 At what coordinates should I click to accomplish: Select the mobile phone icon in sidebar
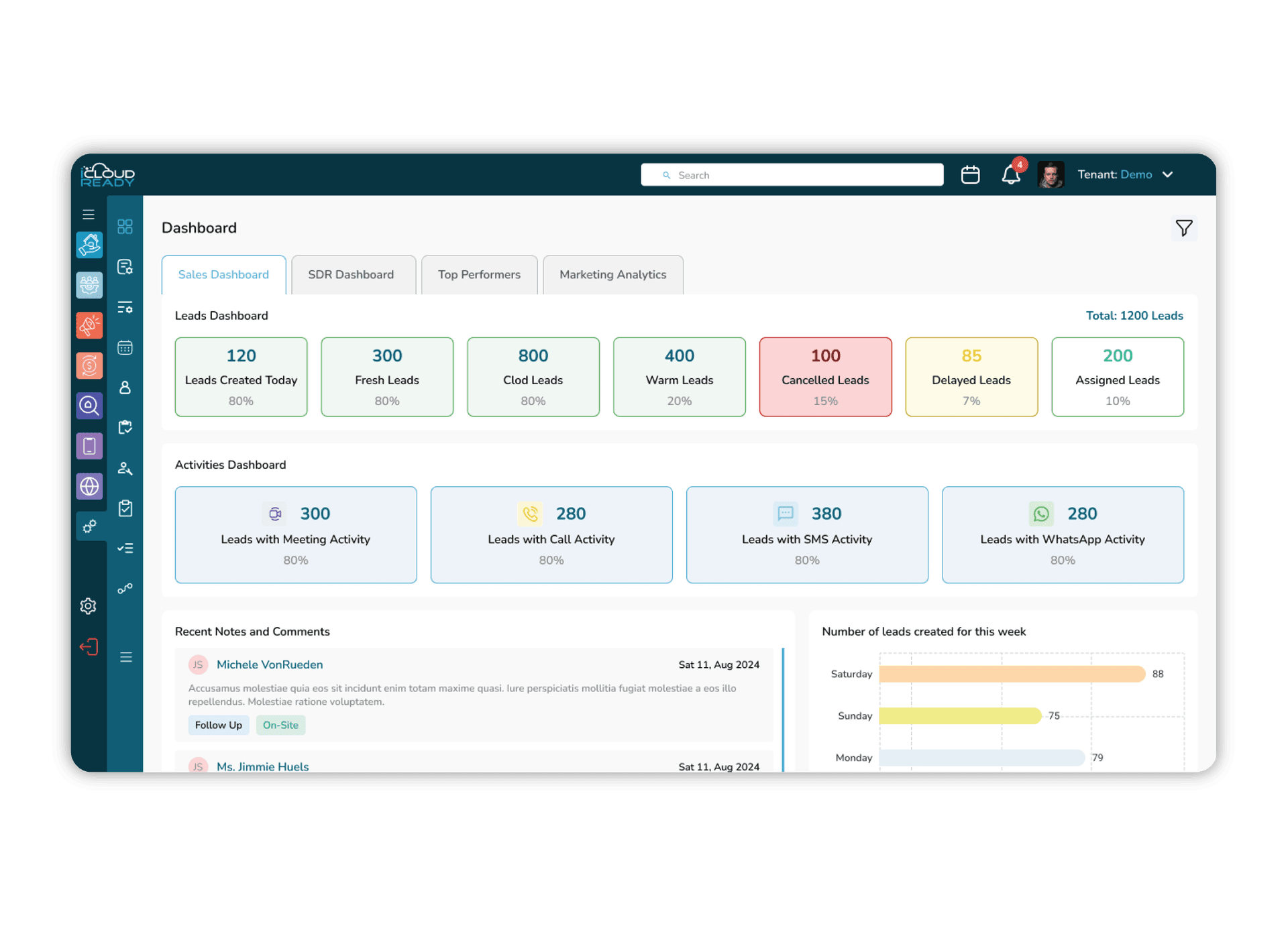[x=89, y=446]
